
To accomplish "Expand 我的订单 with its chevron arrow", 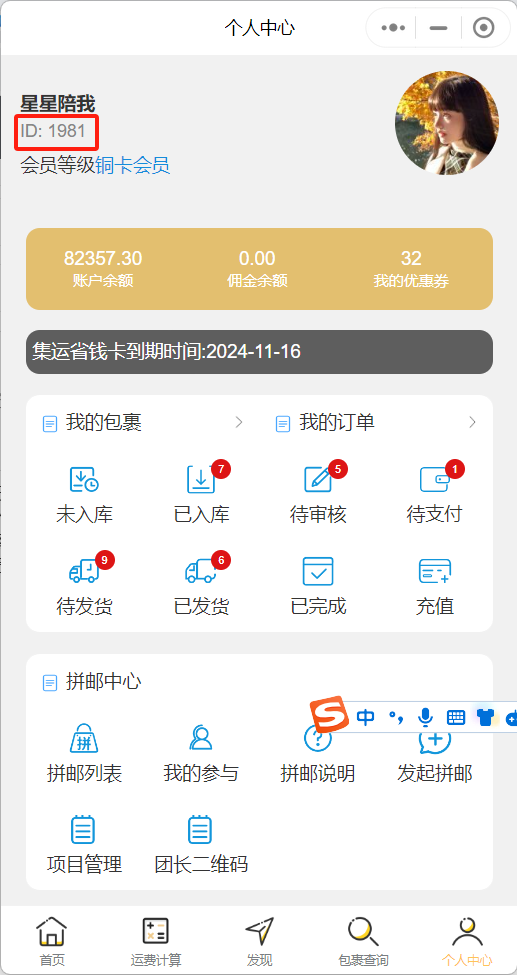I will 472,423.
